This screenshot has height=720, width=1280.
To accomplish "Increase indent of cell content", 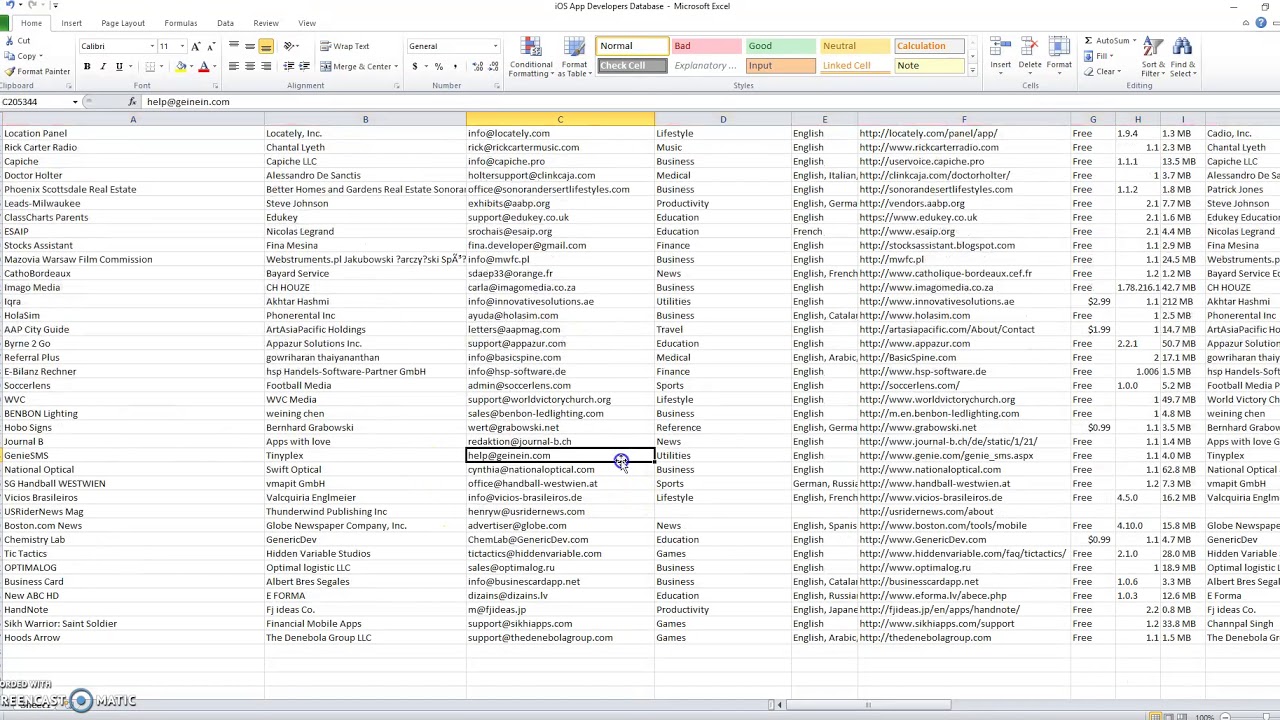I will [x=304, y=66].
